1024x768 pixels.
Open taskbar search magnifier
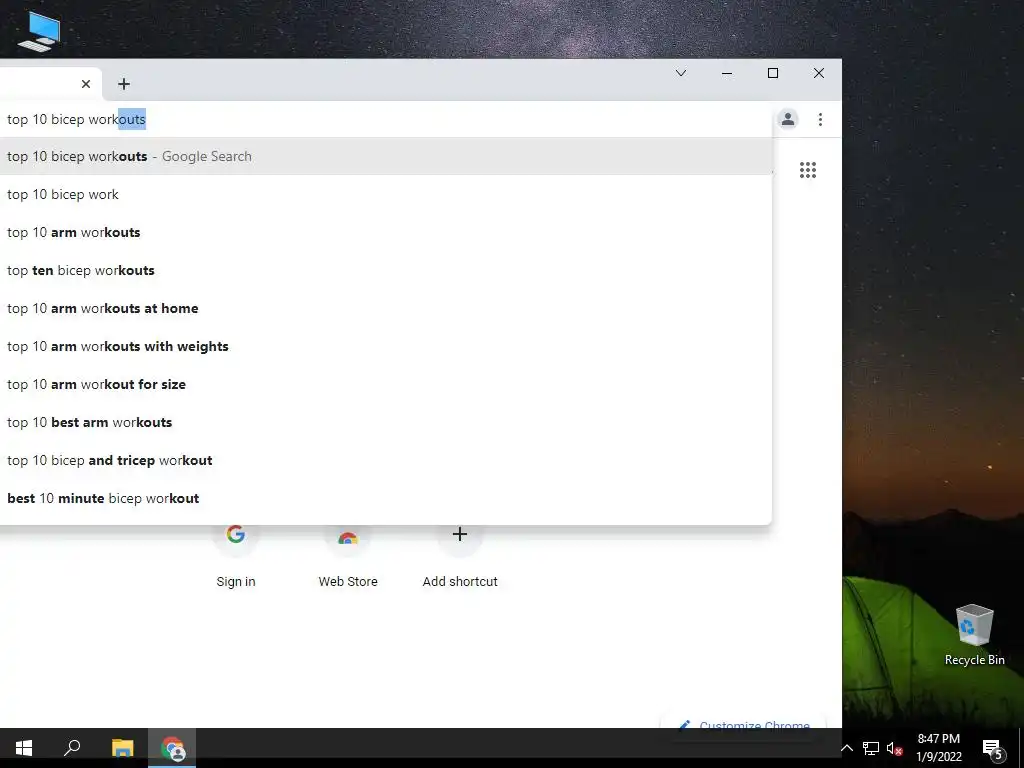[x=72, y=748]
